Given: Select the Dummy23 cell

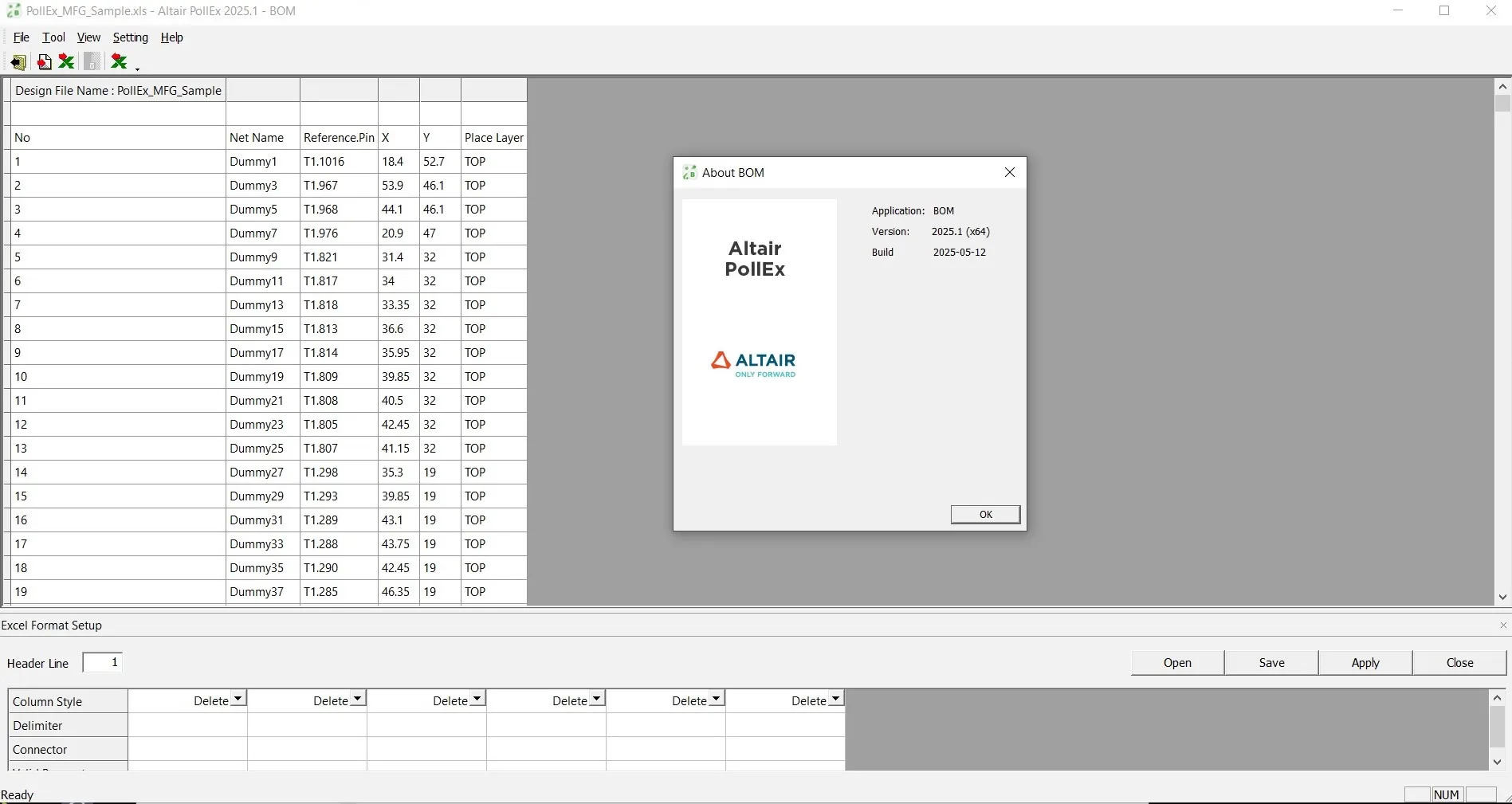Looking at the screenshot, I should 263,425.
